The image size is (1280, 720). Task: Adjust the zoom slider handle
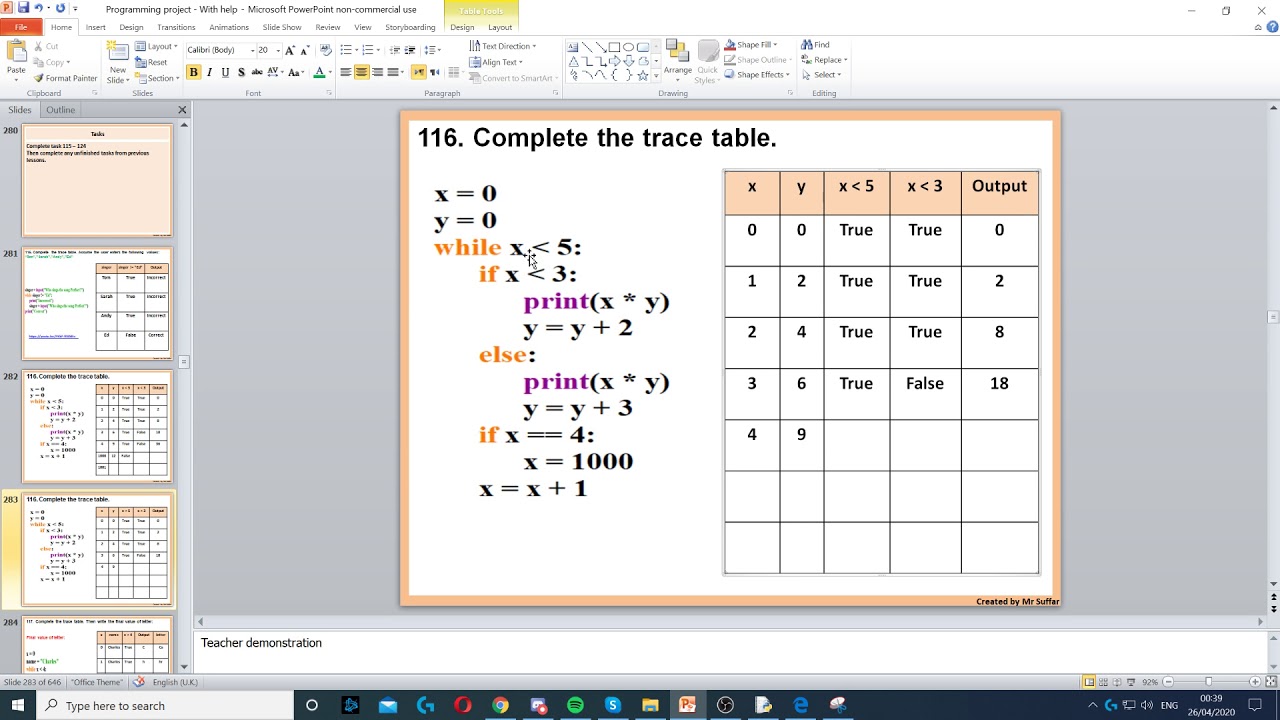(1208, 682)
